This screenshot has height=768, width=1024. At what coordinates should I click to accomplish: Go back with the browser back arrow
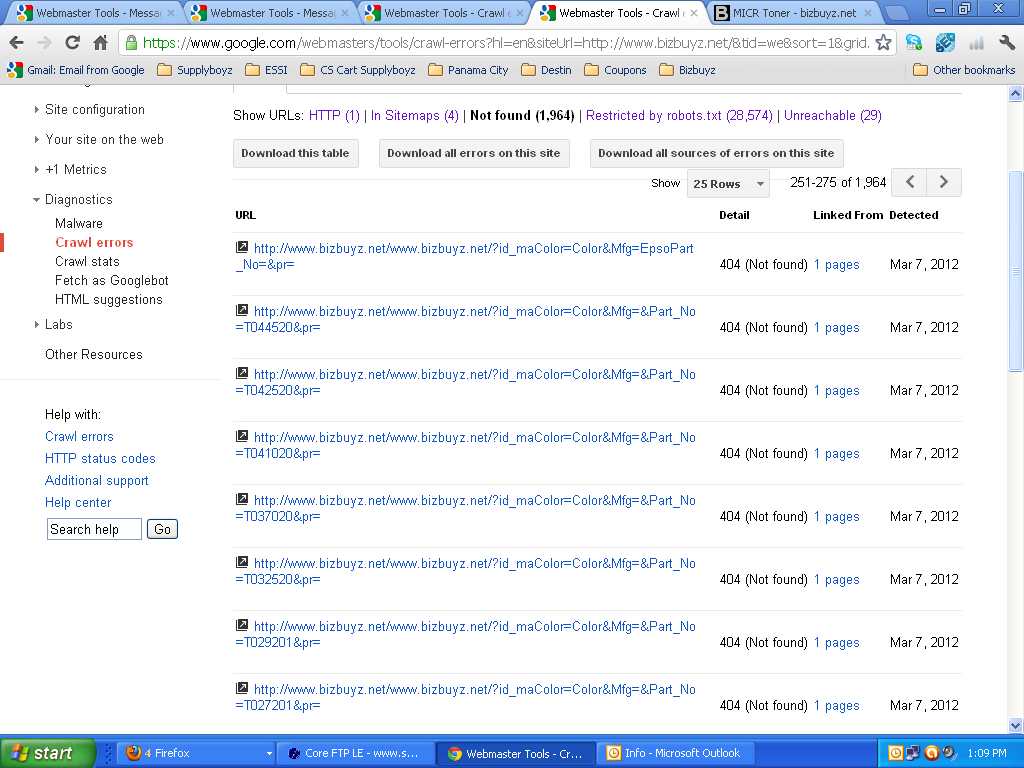click(x=16, y=43)
